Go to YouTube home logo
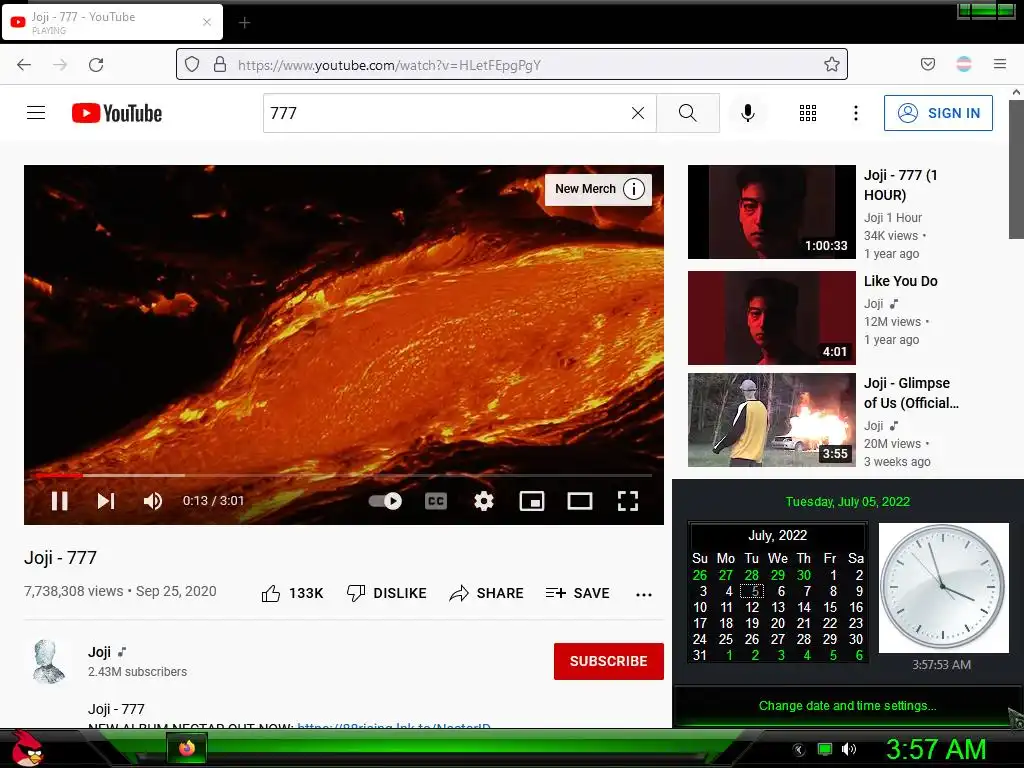1024x768 pixels. (x=117, y=113)
